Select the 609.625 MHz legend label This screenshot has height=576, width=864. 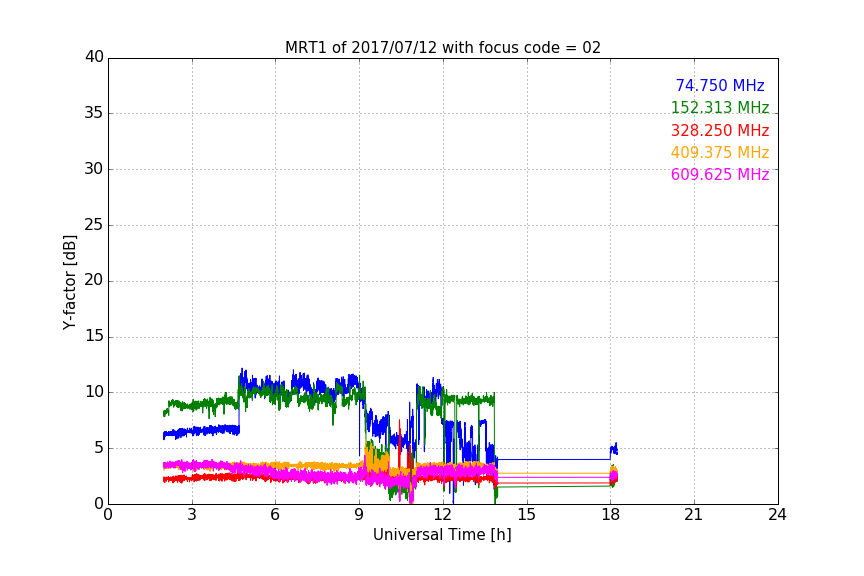point(720,174)
